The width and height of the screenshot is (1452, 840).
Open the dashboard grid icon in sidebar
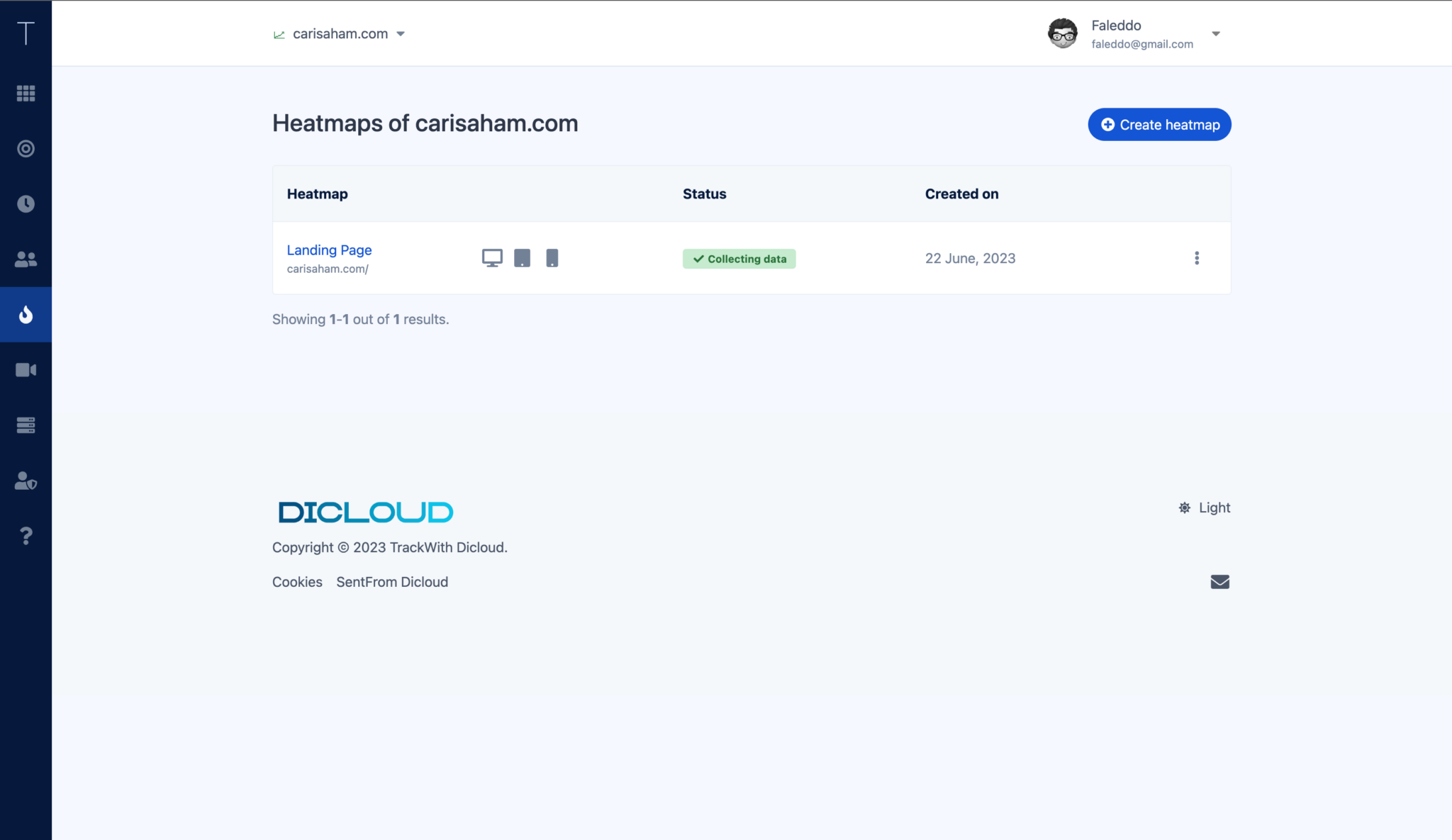click(26, 94)
